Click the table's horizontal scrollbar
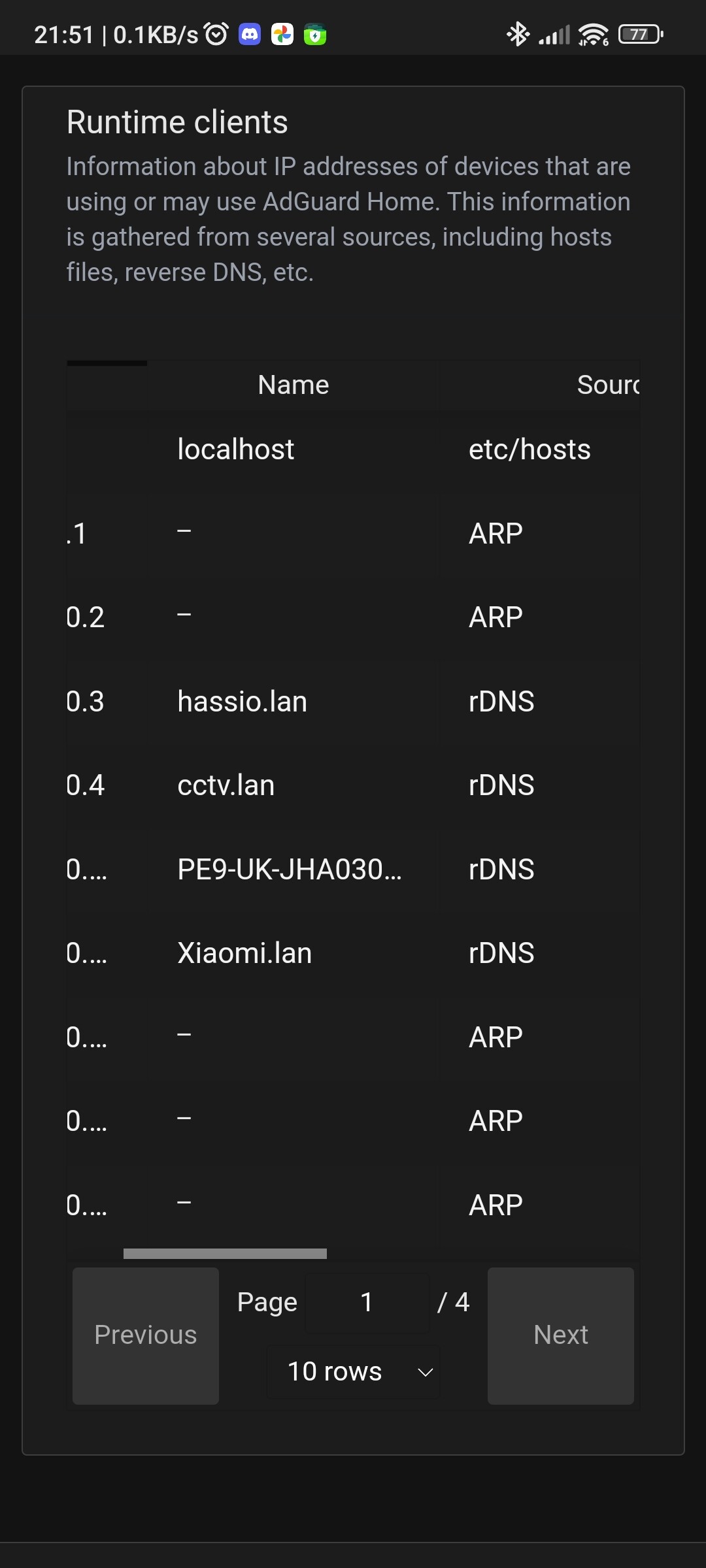This screenshot has height=1568, width=706. pyautogui.click(x=225, y=1253)
